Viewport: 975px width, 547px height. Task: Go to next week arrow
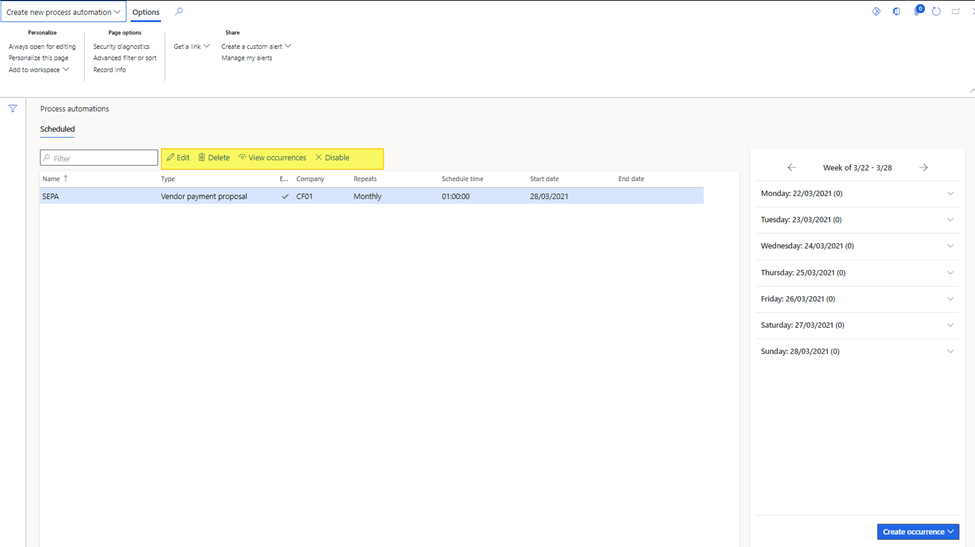923,168
